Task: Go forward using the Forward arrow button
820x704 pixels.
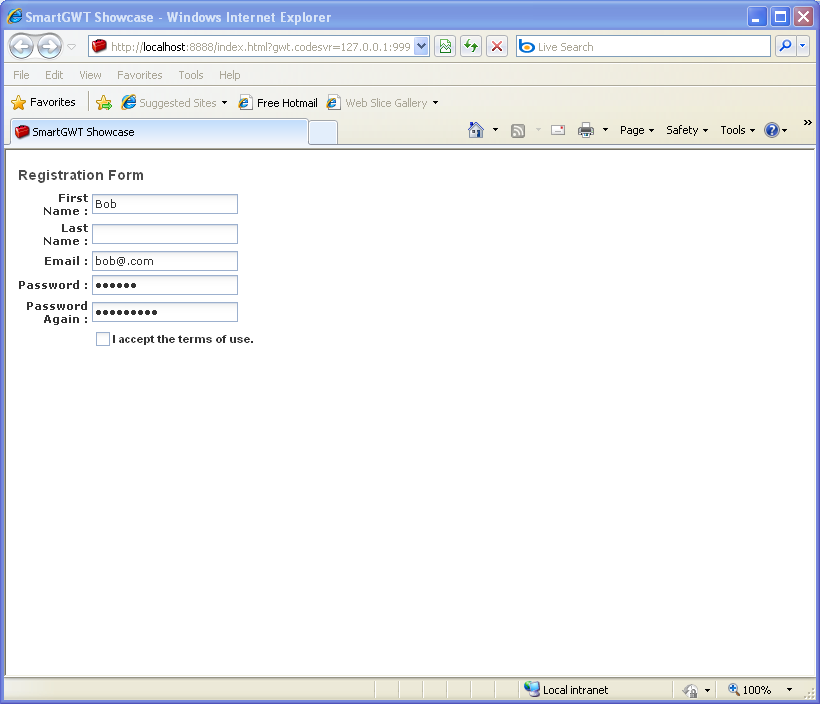Action: (50, 47)
